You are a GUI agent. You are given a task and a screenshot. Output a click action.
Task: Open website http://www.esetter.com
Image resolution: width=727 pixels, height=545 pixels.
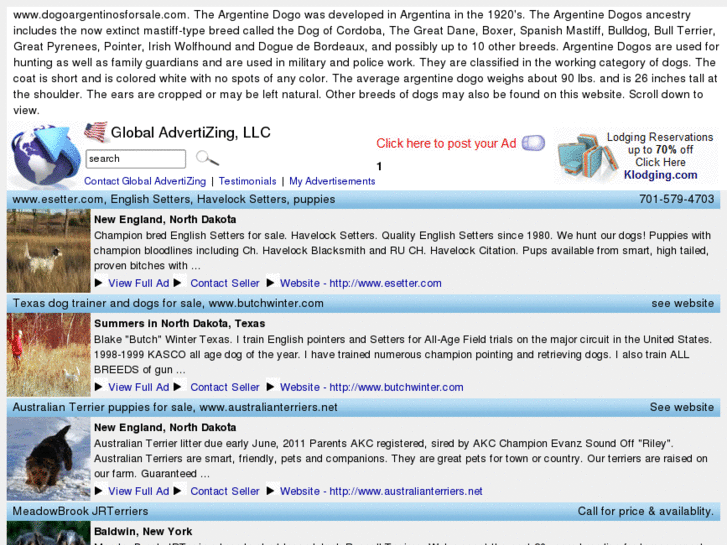point(361,283)
